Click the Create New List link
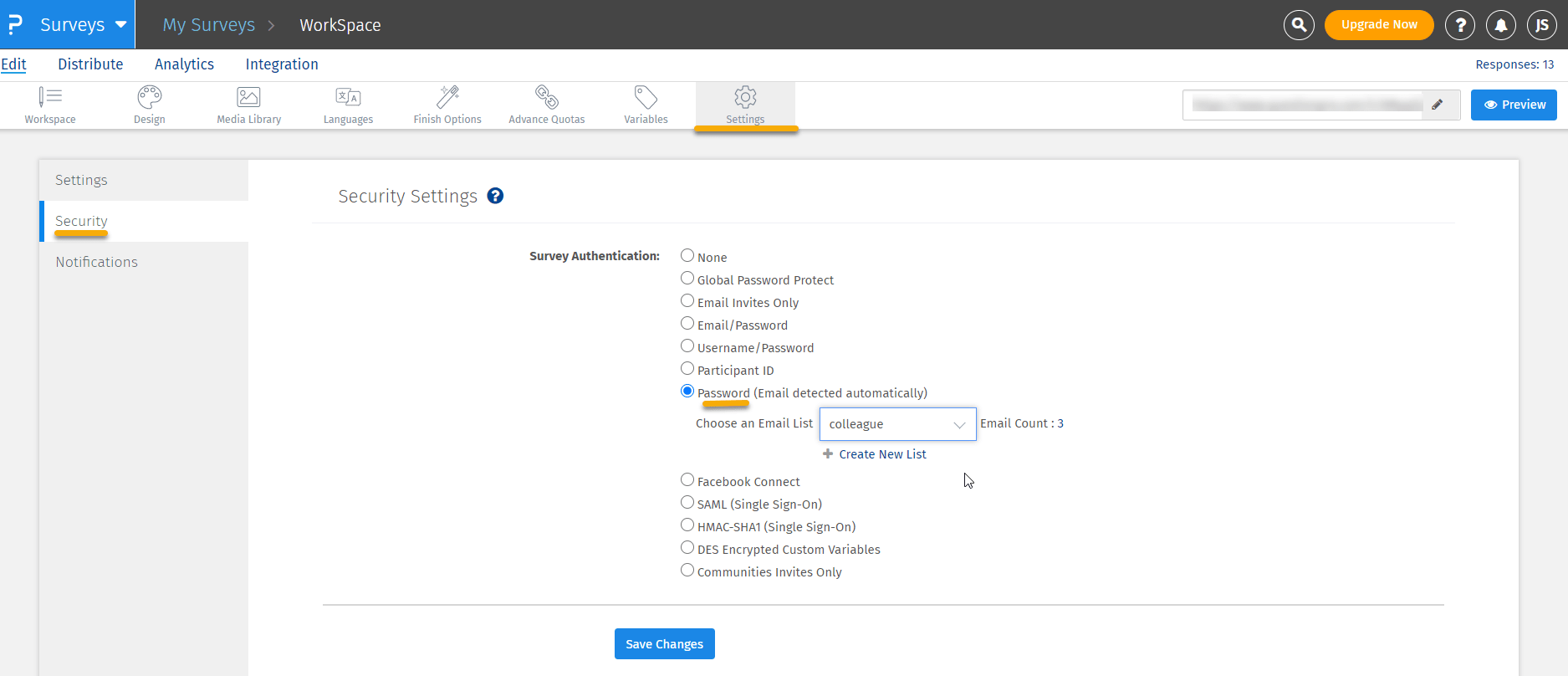Image resolution: width=1568 pixels, height=676 pixels. click(882, 454)
